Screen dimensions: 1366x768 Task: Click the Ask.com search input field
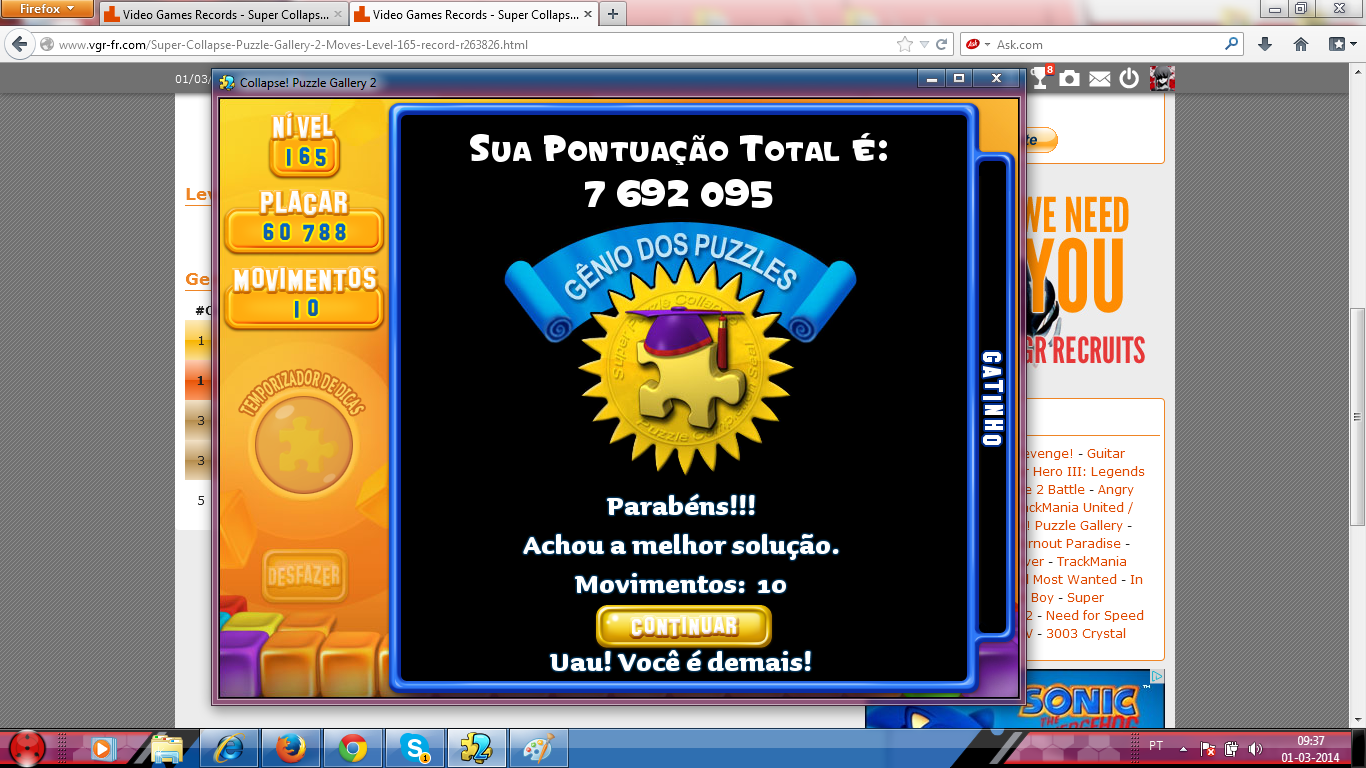(x=1105, y=44)
